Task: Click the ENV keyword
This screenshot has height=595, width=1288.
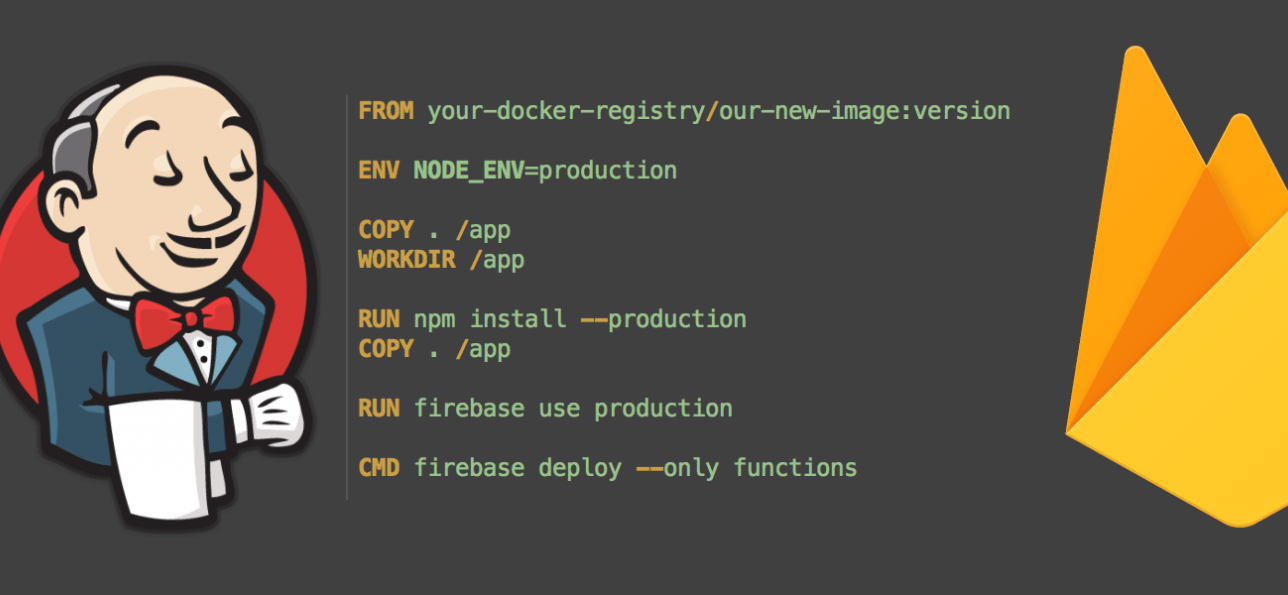Action: (379, 170)
